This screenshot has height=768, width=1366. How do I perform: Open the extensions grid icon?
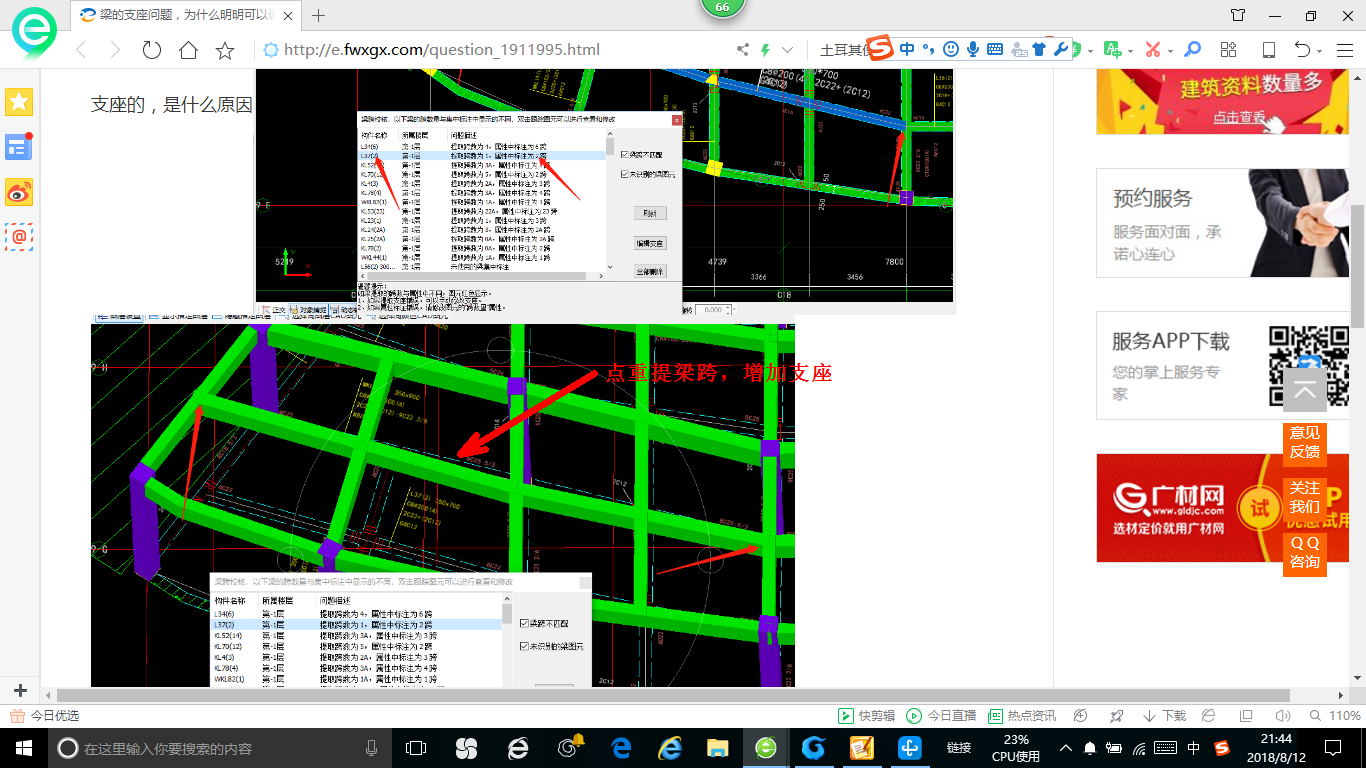1229,50
